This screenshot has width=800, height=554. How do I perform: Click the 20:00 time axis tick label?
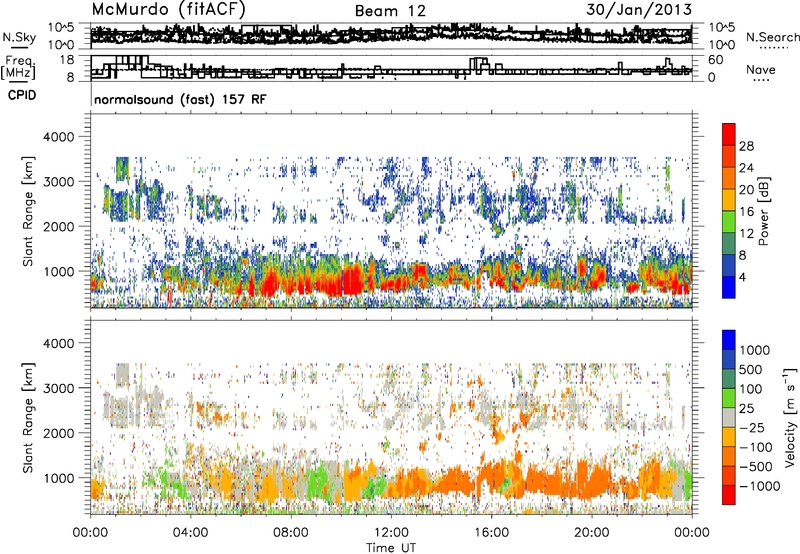(591, 533)
